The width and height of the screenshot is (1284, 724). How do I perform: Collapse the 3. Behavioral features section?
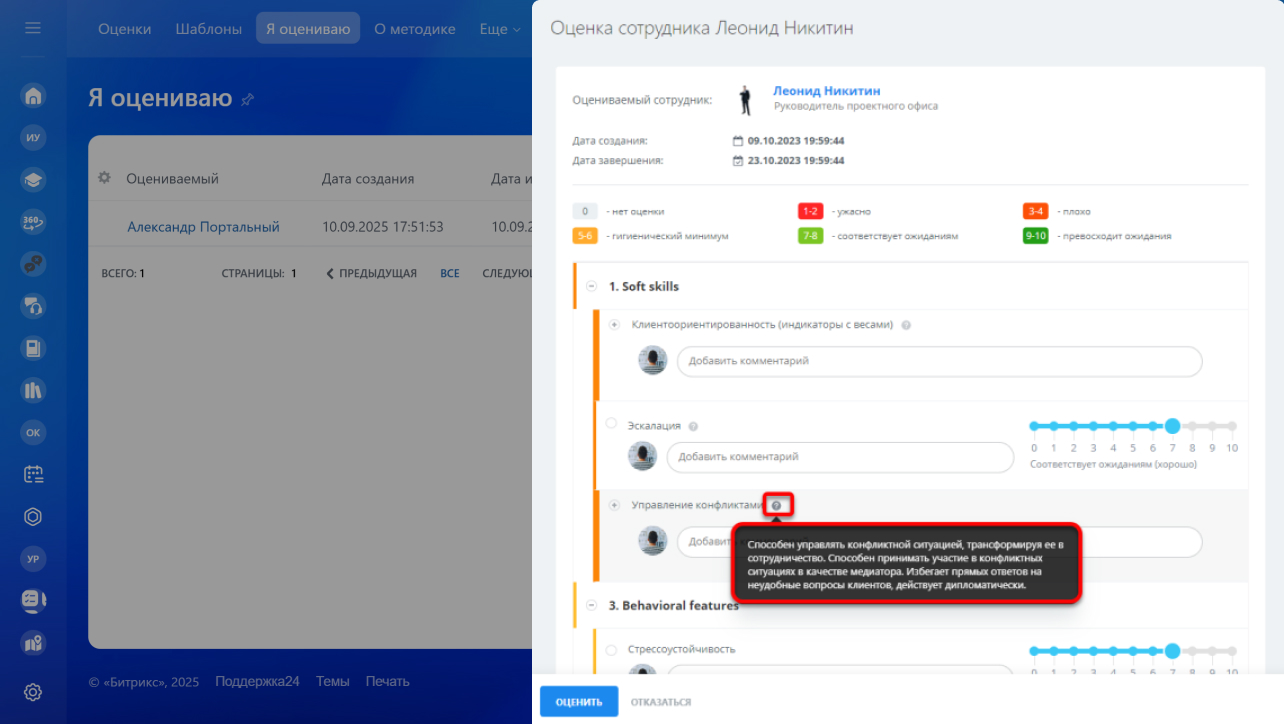[592, 605]
